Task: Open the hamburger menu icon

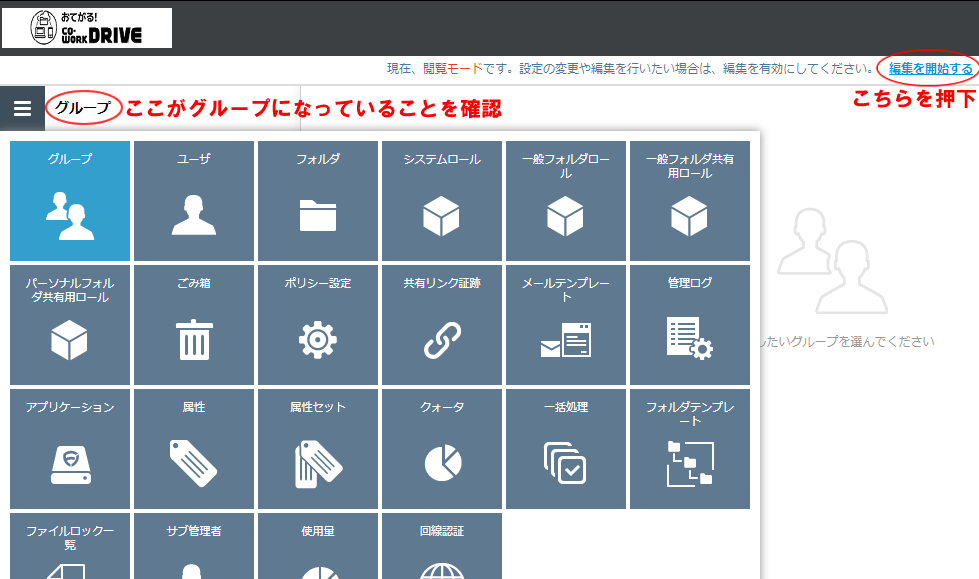Action: click(x=22, y=109)
